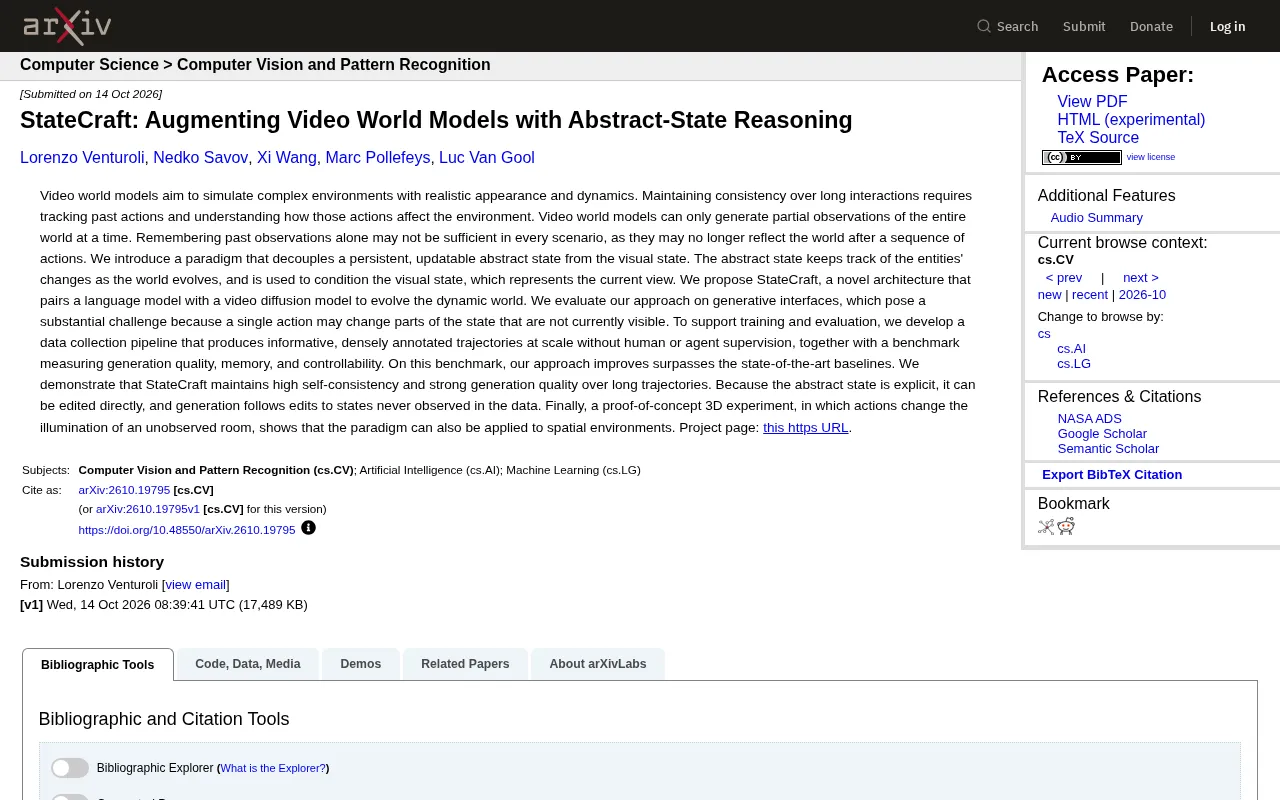Download TeX Source
The height and width of the screenshot is (800, 1280).
pyautogui.click(x=1098, y=138)
